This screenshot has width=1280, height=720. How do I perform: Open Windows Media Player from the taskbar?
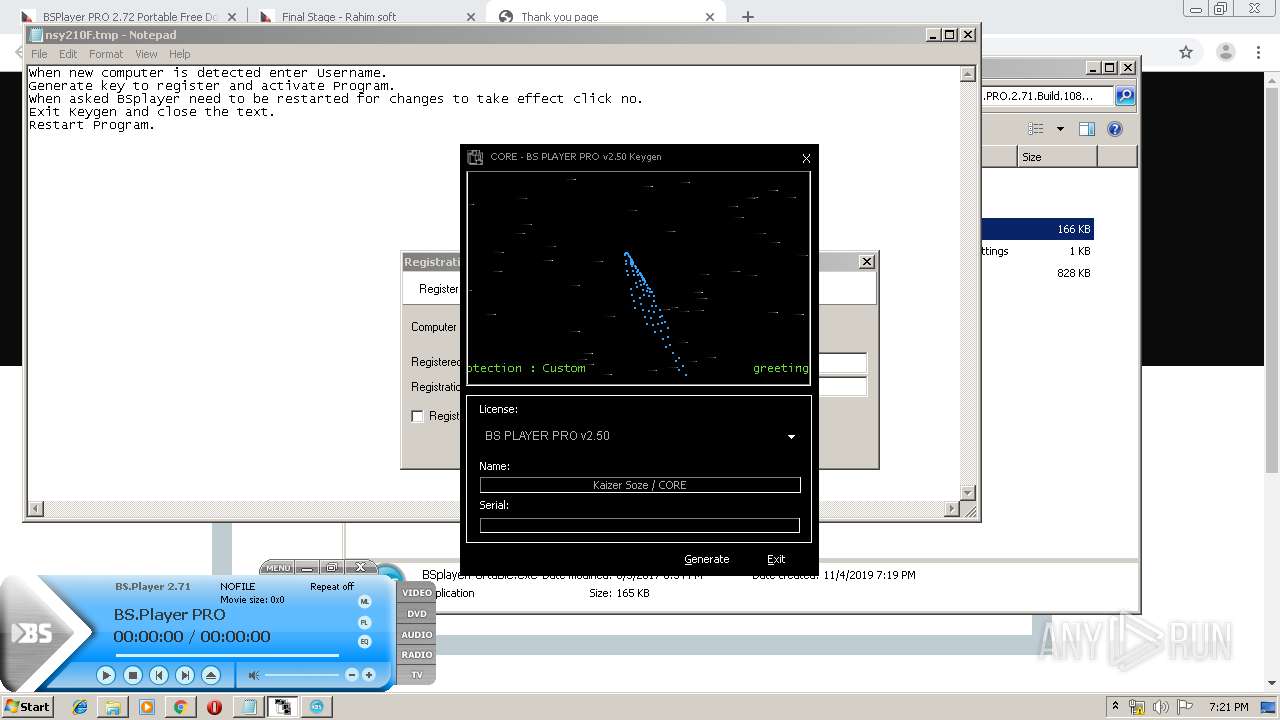147,707
